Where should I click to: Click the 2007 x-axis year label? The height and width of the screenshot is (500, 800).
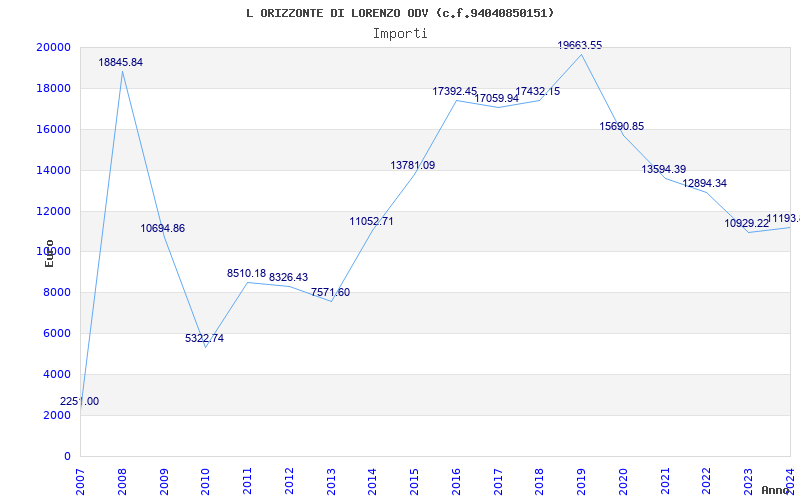tap(80, 482)
